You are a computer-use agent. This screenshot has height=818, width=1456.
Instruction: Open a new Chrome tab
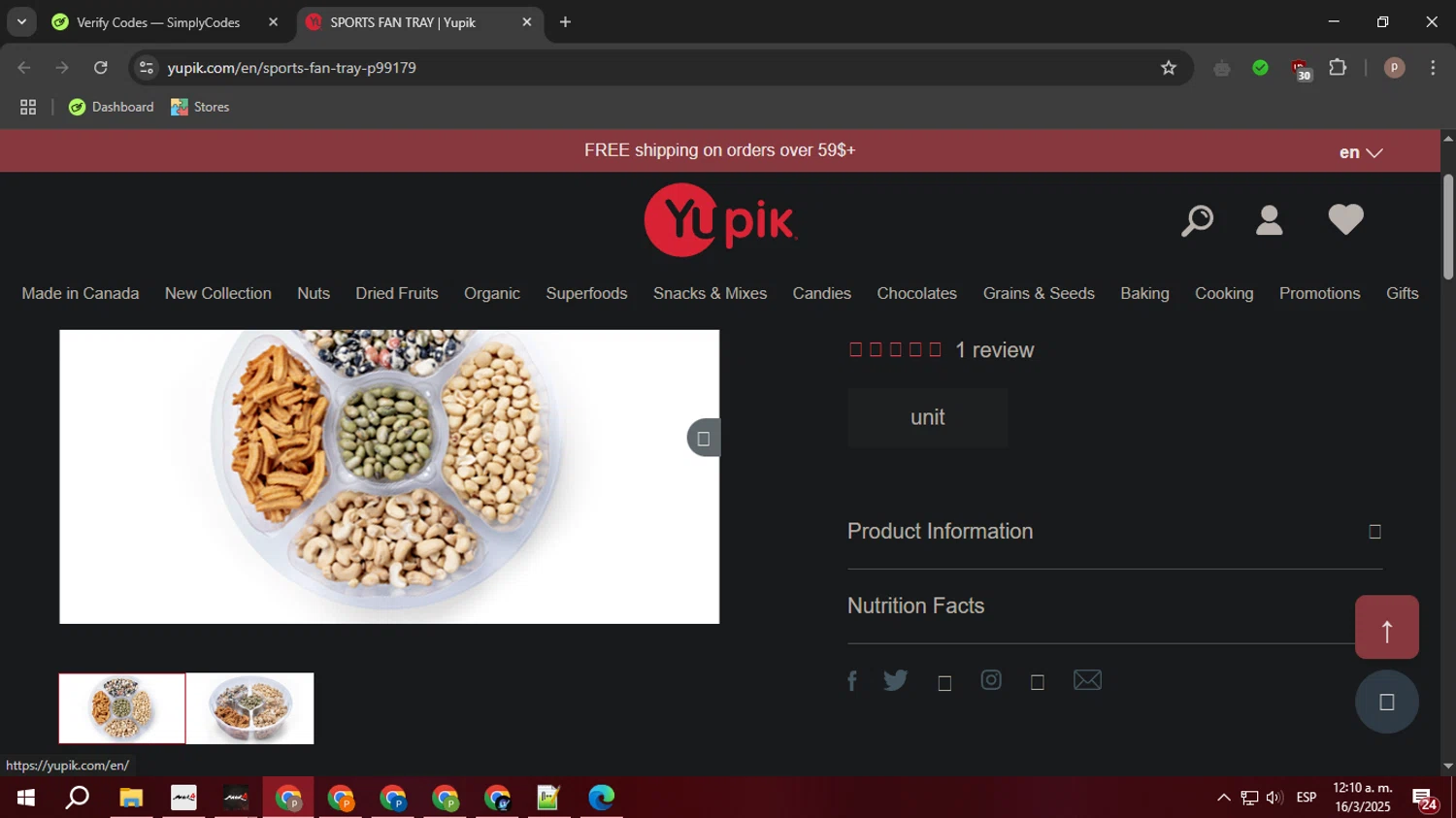tap(565, 22)
